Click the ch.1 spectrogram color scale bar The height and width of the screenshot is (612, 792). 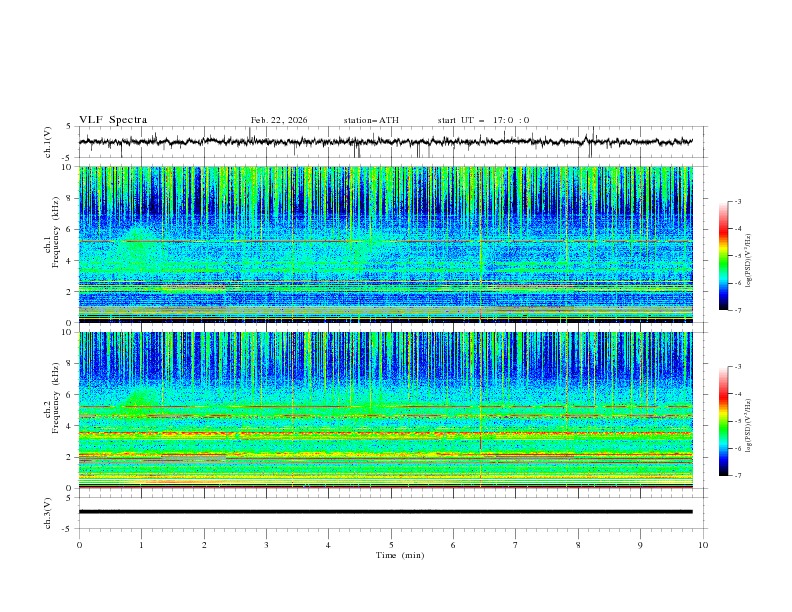point(723,256)
